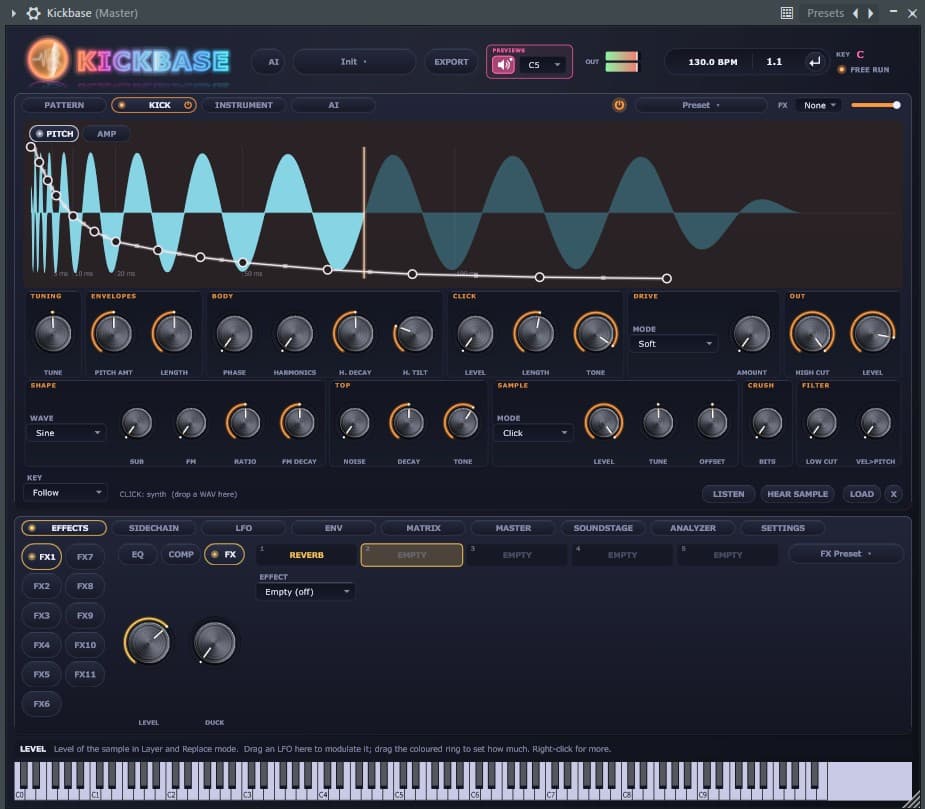This screenshot has width=925, height=809.
Task: Click the X button beside Load
Action: (x=893, y=494)
